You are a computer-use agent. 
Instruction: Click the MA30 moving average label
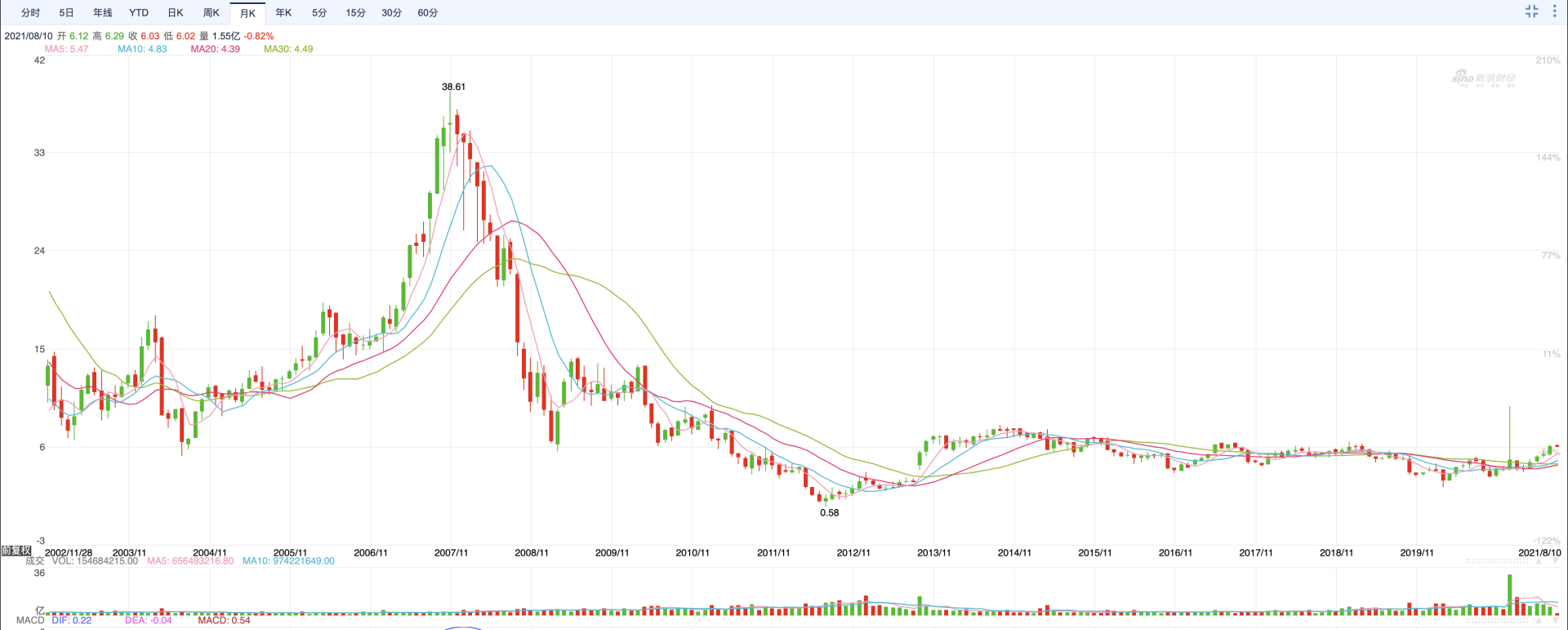[x=287, y=49]
